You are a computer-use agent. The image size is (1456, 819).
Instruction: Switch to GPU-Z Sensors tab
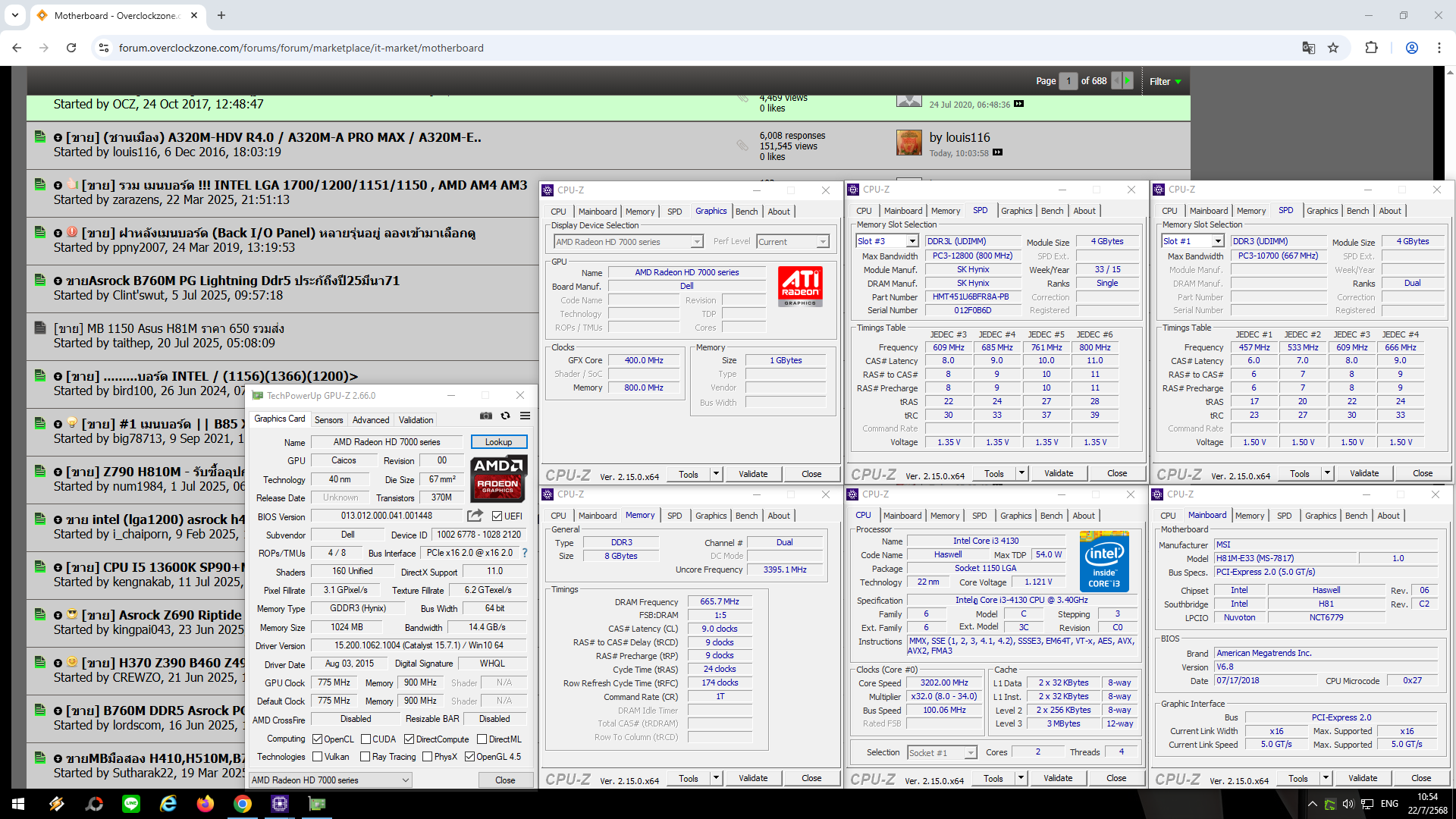[328, 419]
